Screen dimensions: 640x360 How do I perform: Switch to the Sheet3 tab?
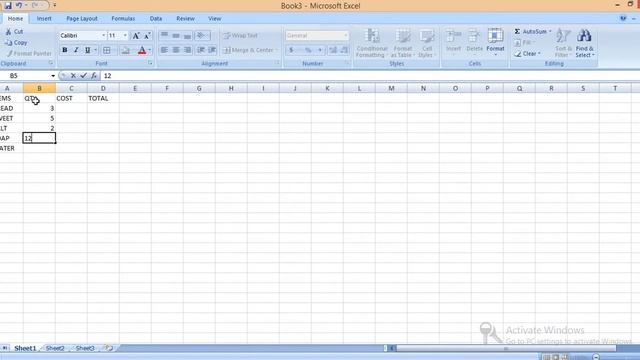(85, 348)
